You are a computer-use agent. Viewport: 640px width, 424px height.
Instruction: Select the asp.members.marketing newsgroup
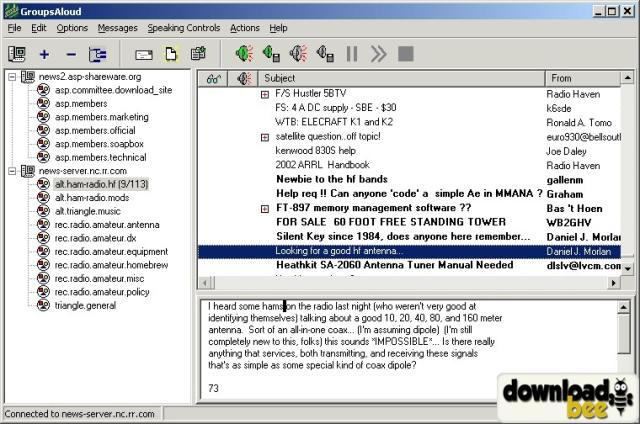(x=102, y=117)
